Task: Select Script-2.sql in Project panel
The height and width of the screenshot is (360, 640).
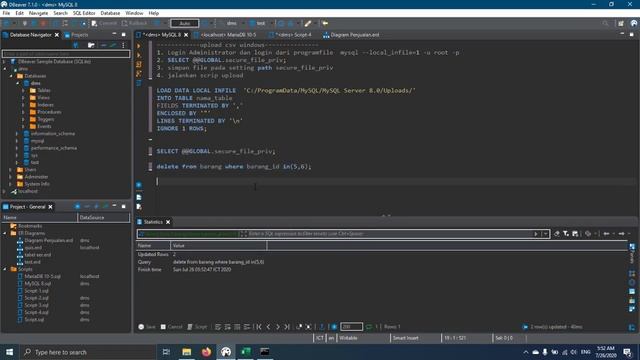Action: [36, 298]
